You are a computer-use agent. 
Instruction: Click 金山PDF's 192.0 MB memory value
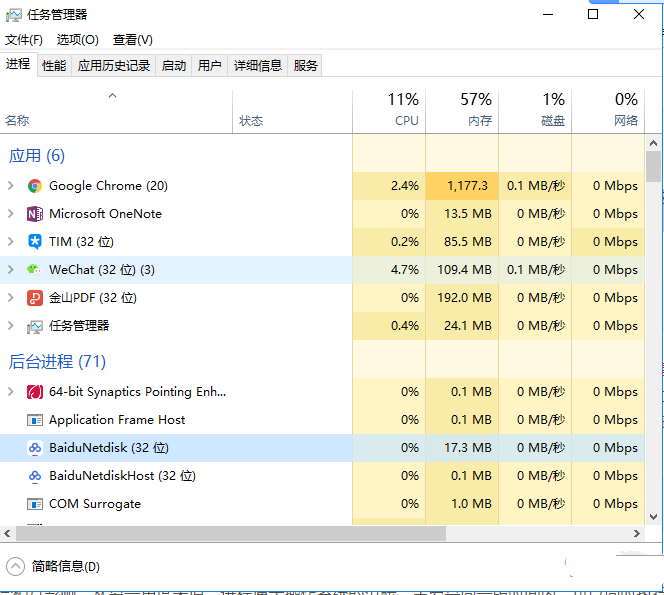[x=464, y=298]
